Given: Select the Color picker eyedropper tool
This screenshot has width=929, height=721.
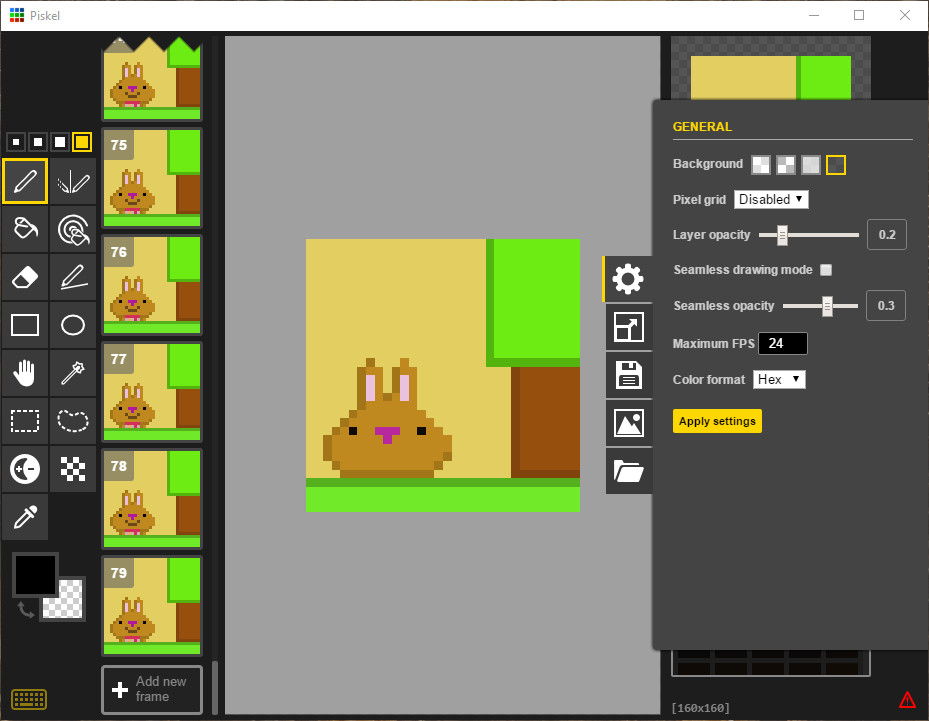Looking at the screenshot, I should pyautogui.click(x=25, y=517).
